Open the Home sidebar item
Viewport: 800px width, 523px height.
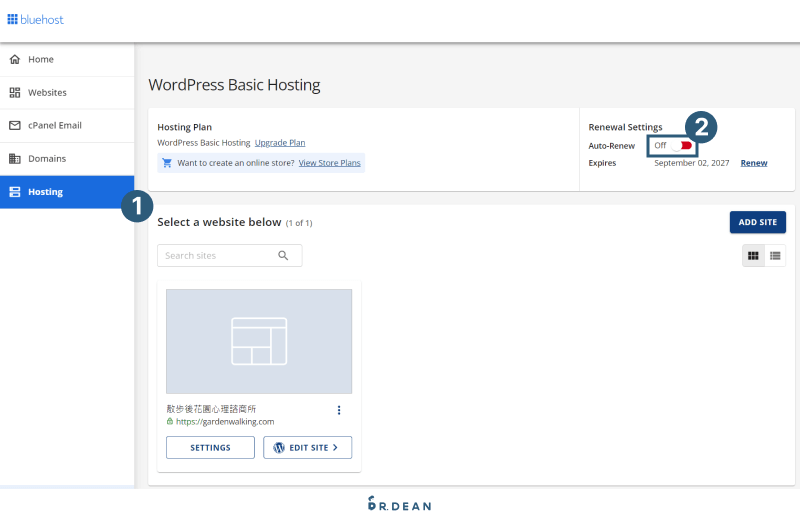tap(67, 60)
